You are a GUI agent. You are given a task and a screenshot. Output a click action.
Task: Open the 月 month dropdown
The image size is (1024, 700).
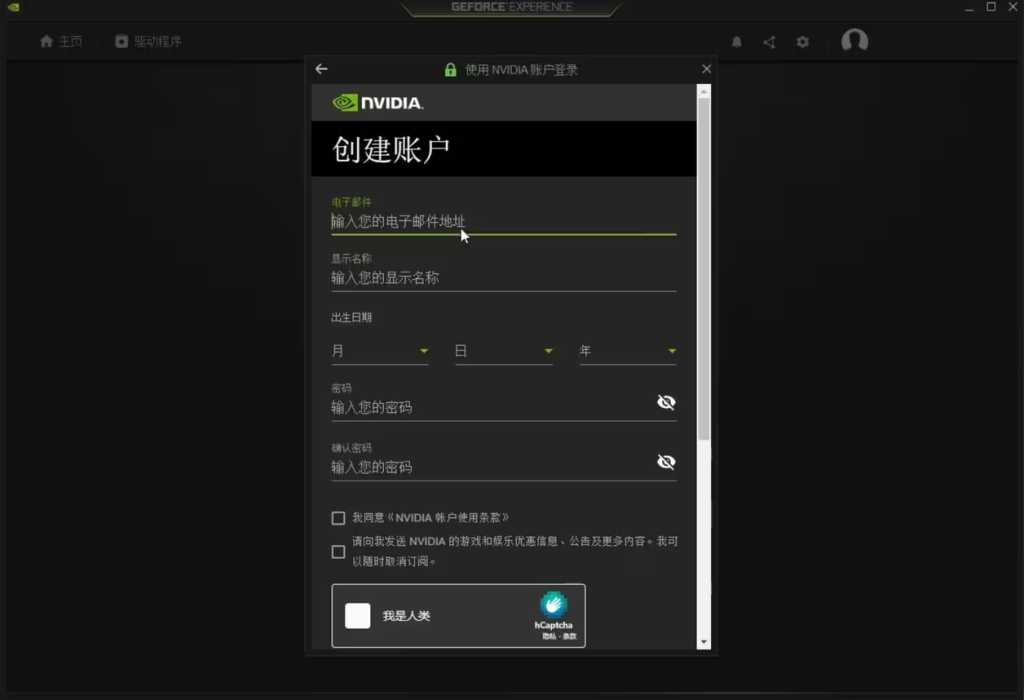[x=379, y=351]
